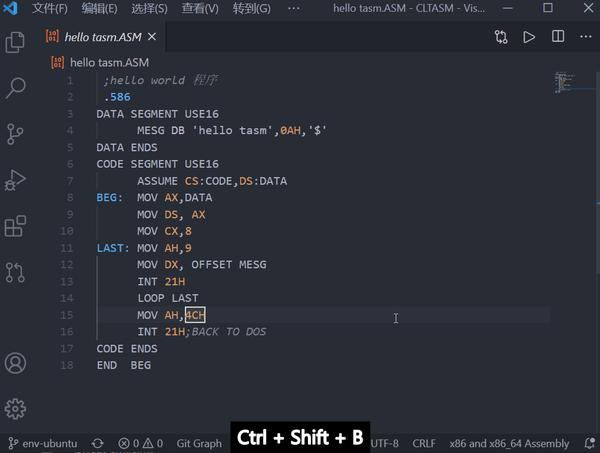Open the Extensions view
The height and width of the screenshot is (453, 600).
[x=15, y=226]
